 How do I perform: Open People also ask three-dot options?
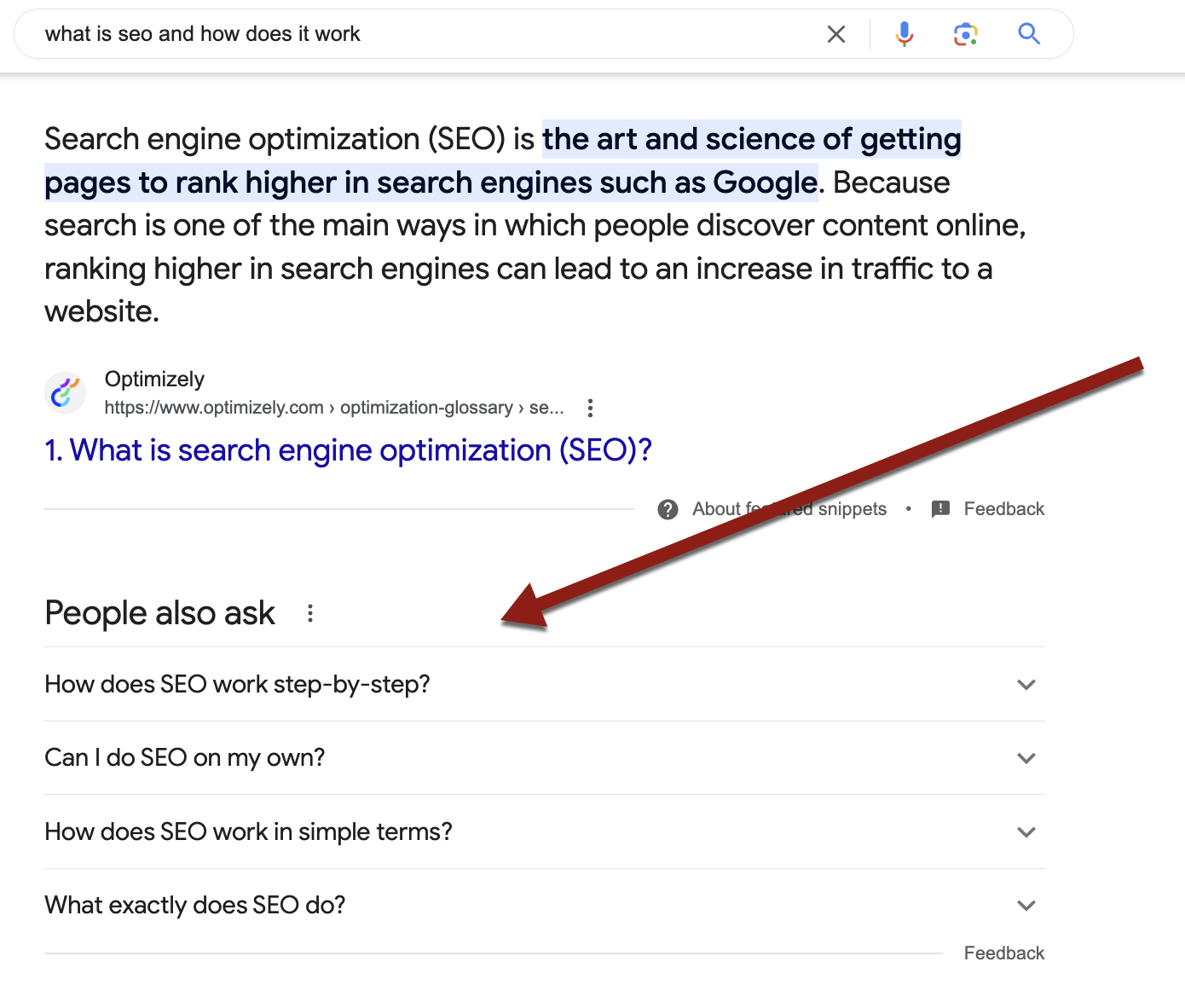point(310,613)
